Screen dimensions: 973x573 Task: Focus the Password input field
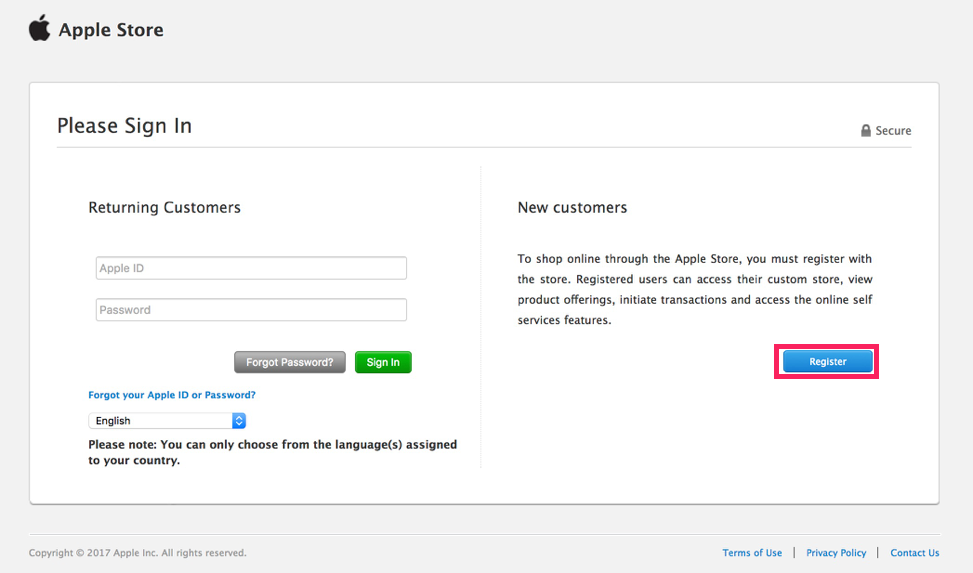coord(251,310)
